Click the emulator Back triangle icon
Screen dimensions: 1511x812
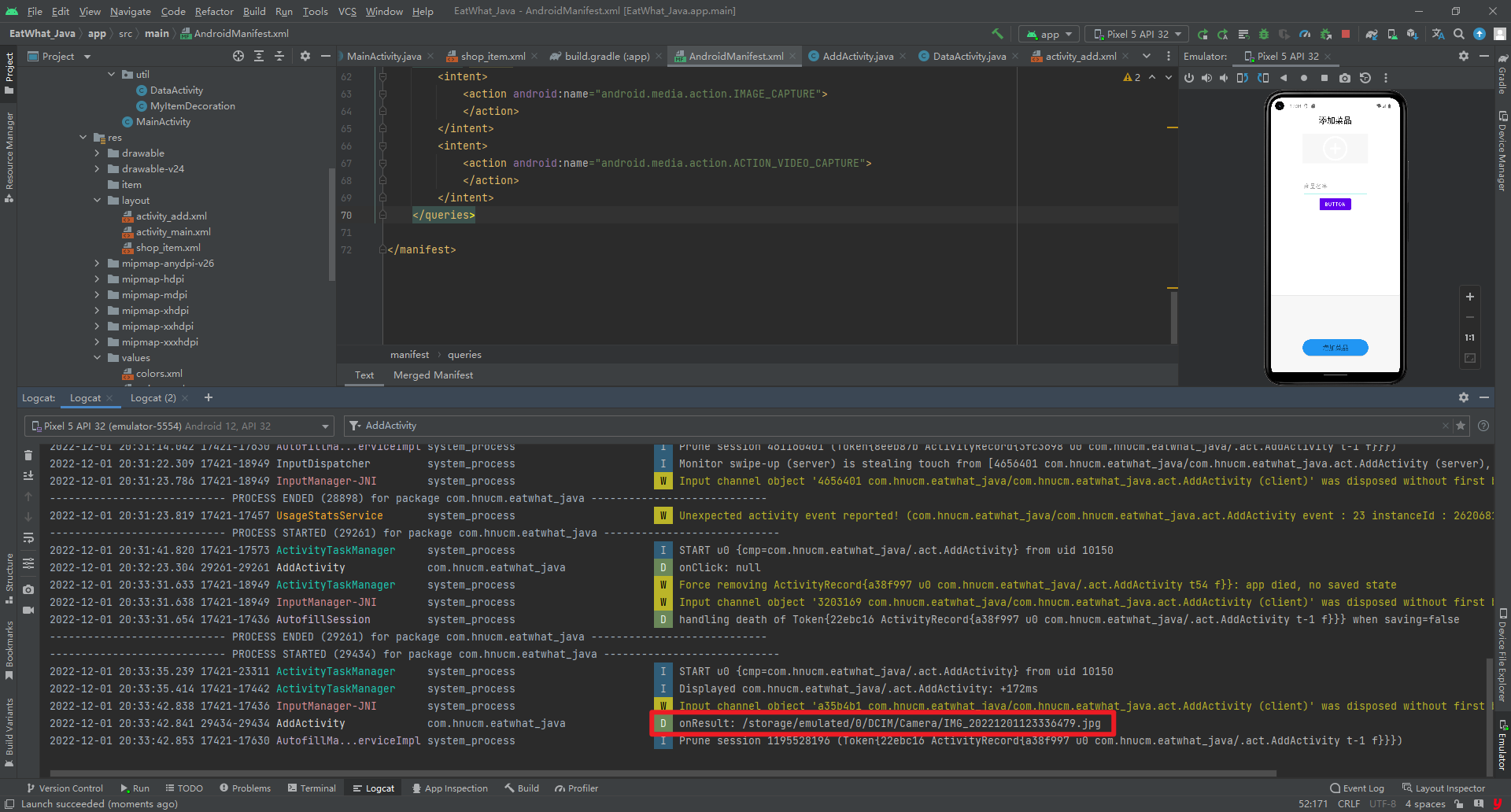pos(1284,78)
